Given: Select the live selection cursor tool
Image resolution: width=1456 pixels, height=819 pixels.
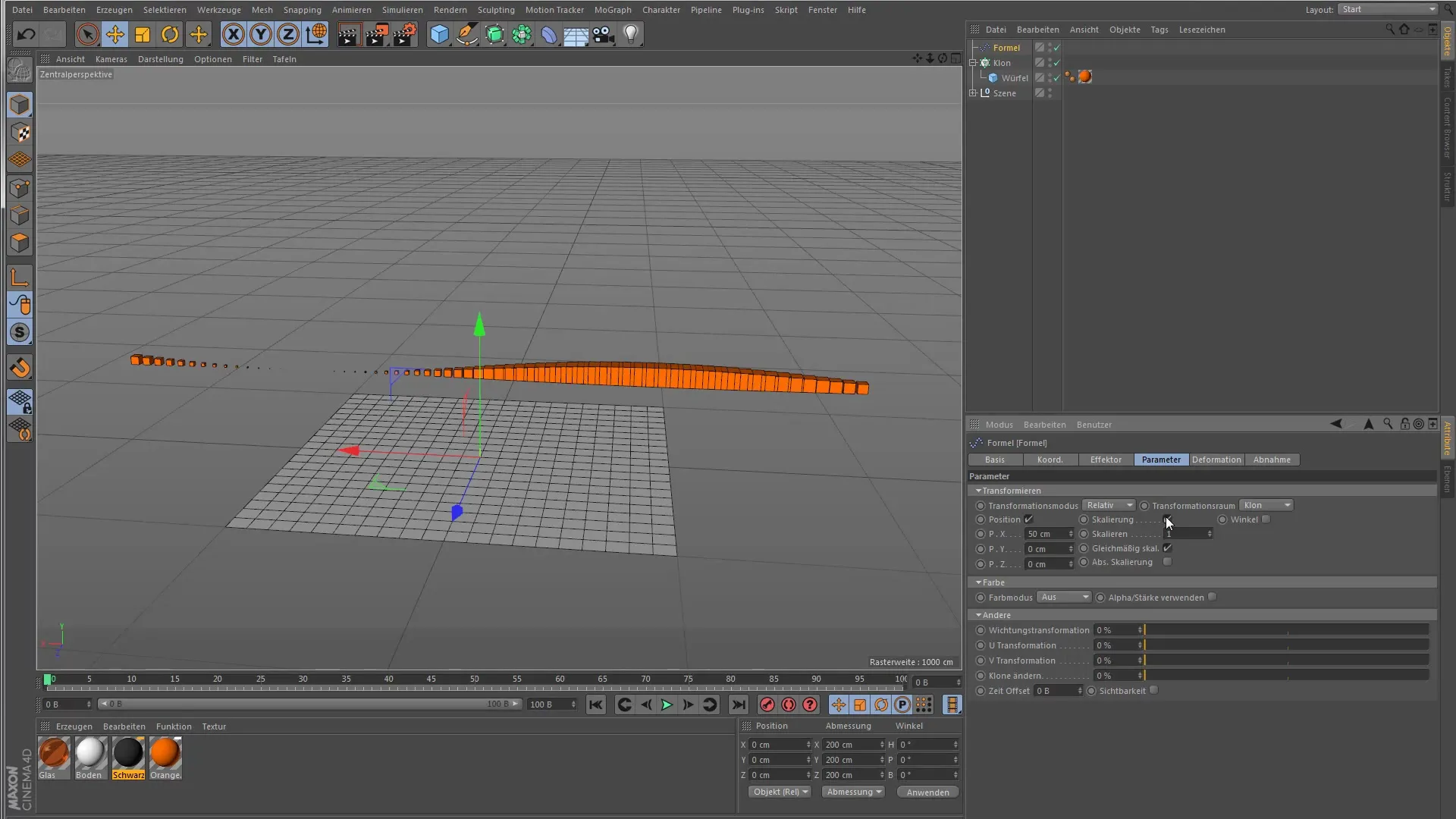Looking at the screenshot, I should [x=87, y=34].
